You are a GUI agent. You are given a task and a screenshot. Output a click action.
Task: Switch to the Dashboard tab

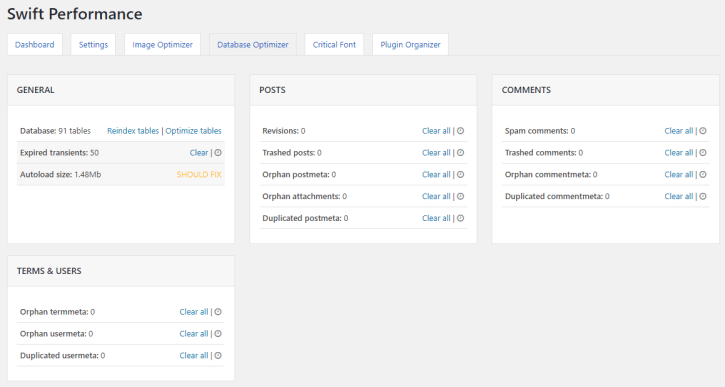[x=35, y=44]
